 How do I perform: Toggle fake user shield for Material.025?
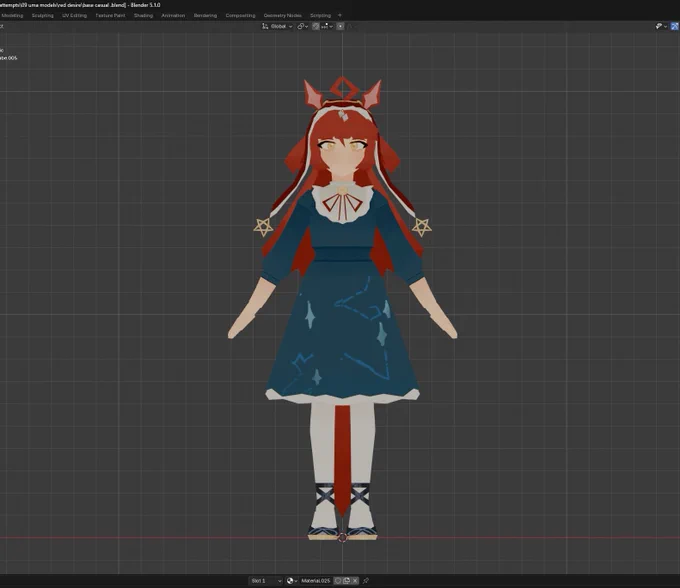tap(338, 581)
